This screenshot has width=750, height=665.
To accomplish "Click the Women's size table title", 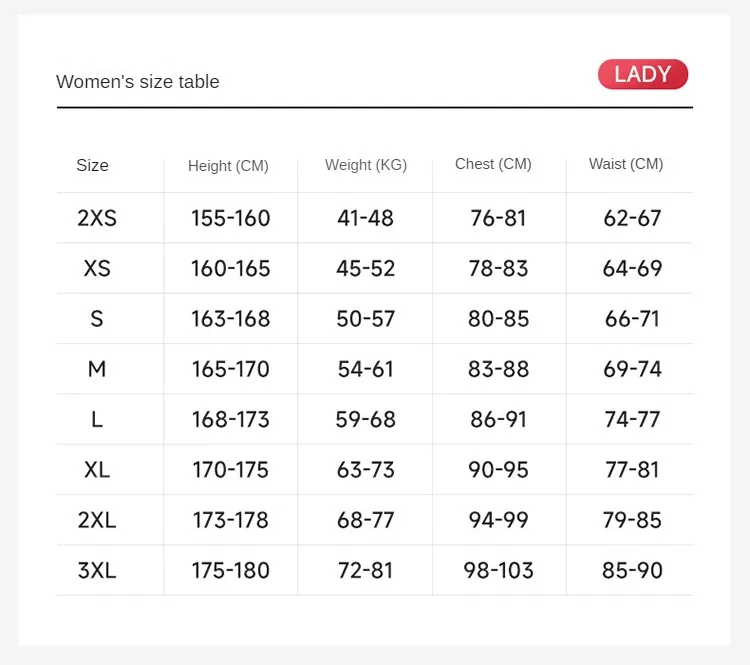I will pos(138,82).
